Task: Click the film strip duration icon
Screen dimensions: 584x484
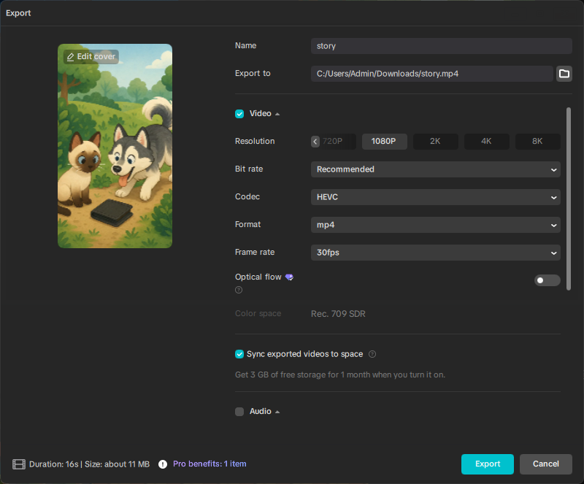Action: point(19,464)
